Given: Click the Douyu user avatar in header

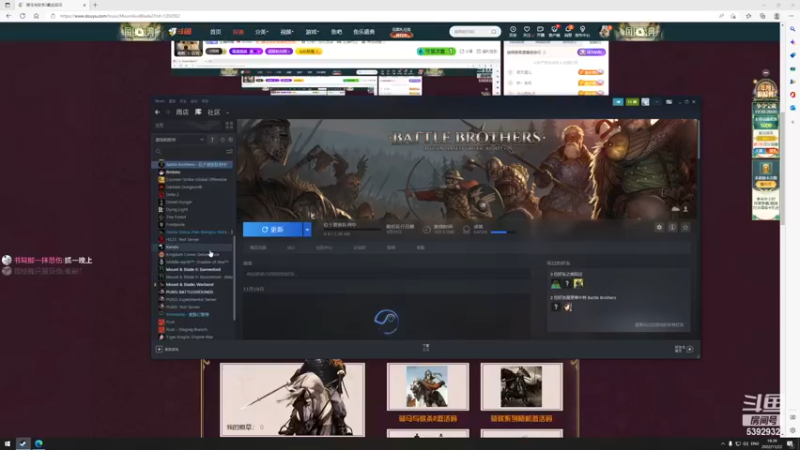Looking at the screenshot, I should click(605, 31).
